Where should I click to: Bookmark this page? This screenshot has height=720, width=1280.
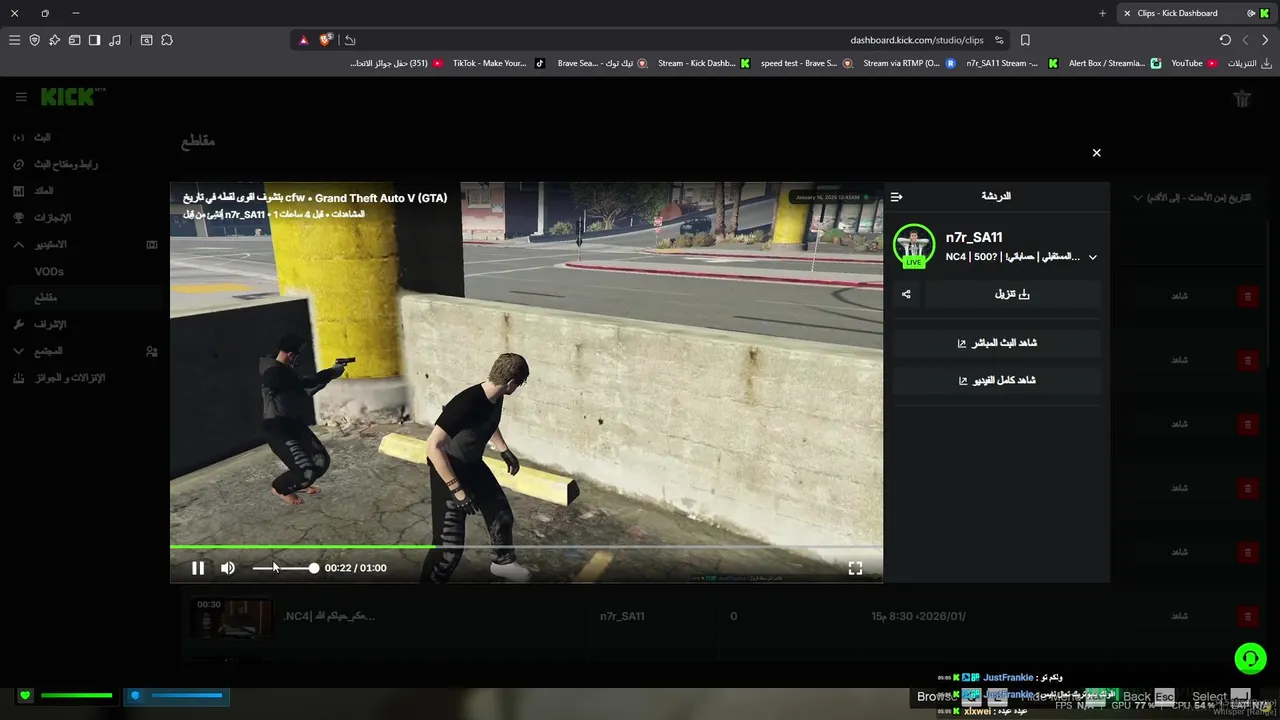[x=1025, y=40]
